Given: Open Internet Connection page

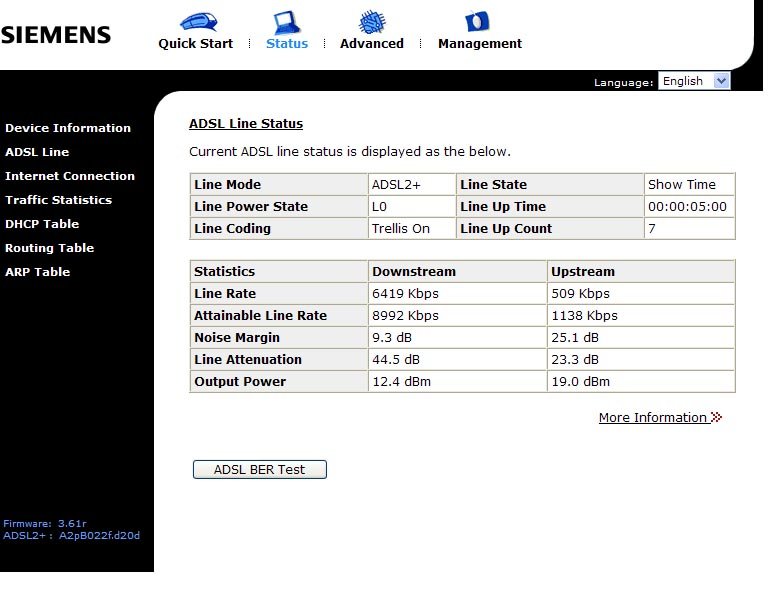Looking at the screenshot, I should (70, 176).
